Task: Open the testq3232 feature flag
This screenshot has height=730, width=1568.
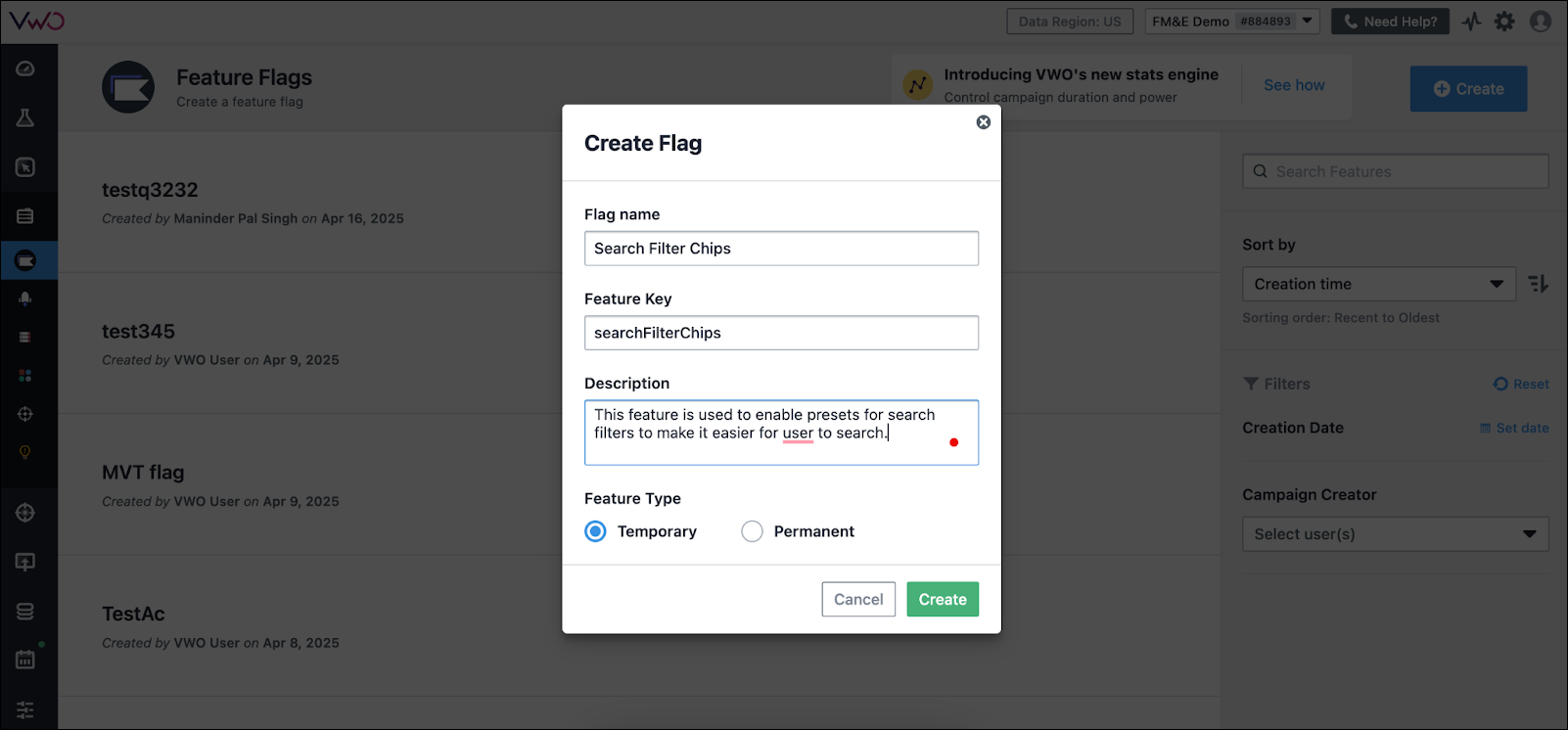Action: 150,190
